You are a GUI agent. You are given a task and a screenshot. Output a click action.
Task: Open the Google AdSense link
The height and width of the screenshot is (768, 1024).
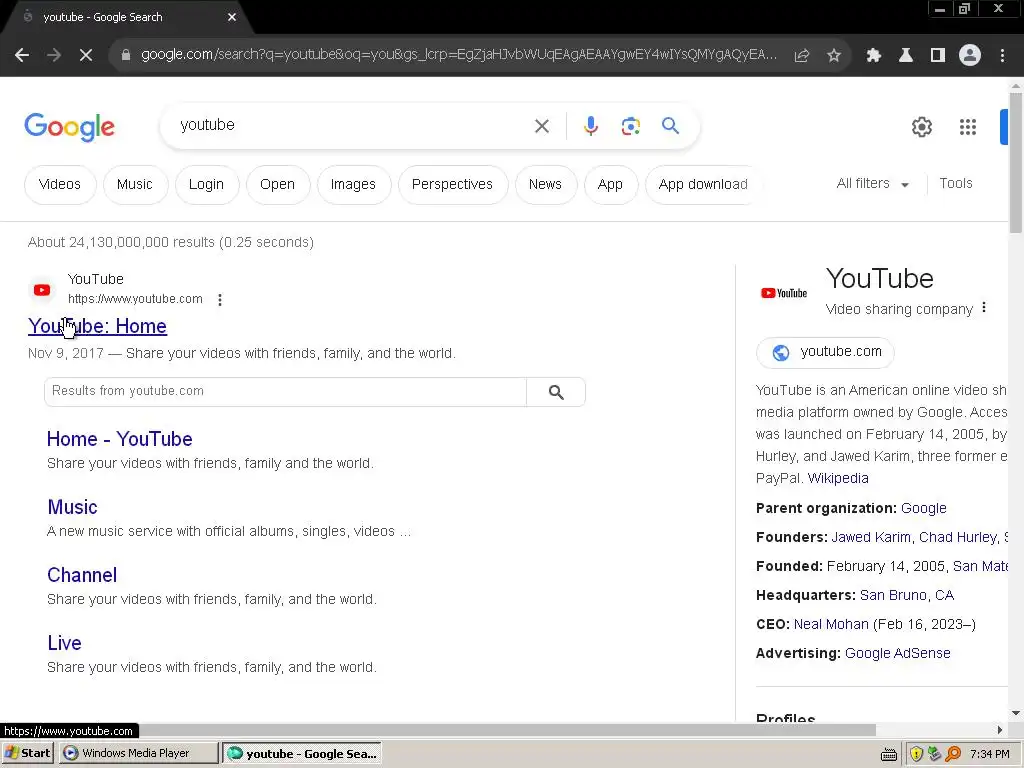pos(897,654)
